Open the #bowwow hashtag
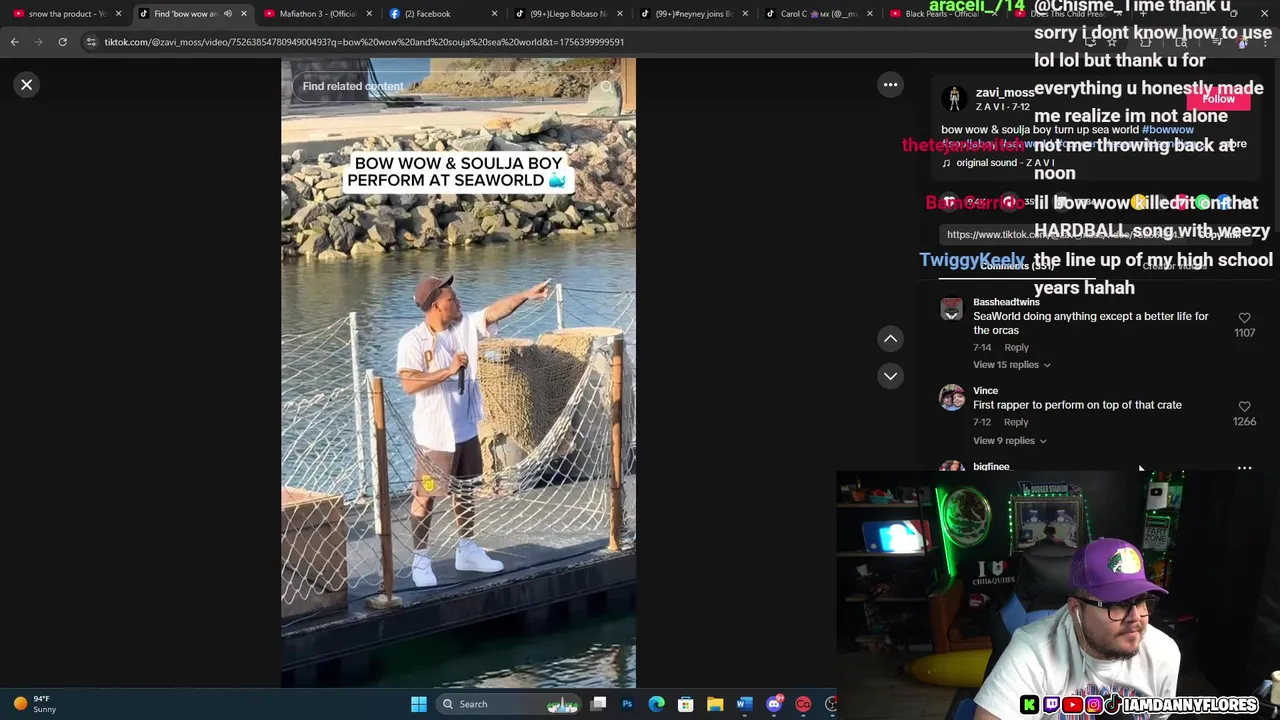Screen dimensions: 1280x720 point(1168,130)
